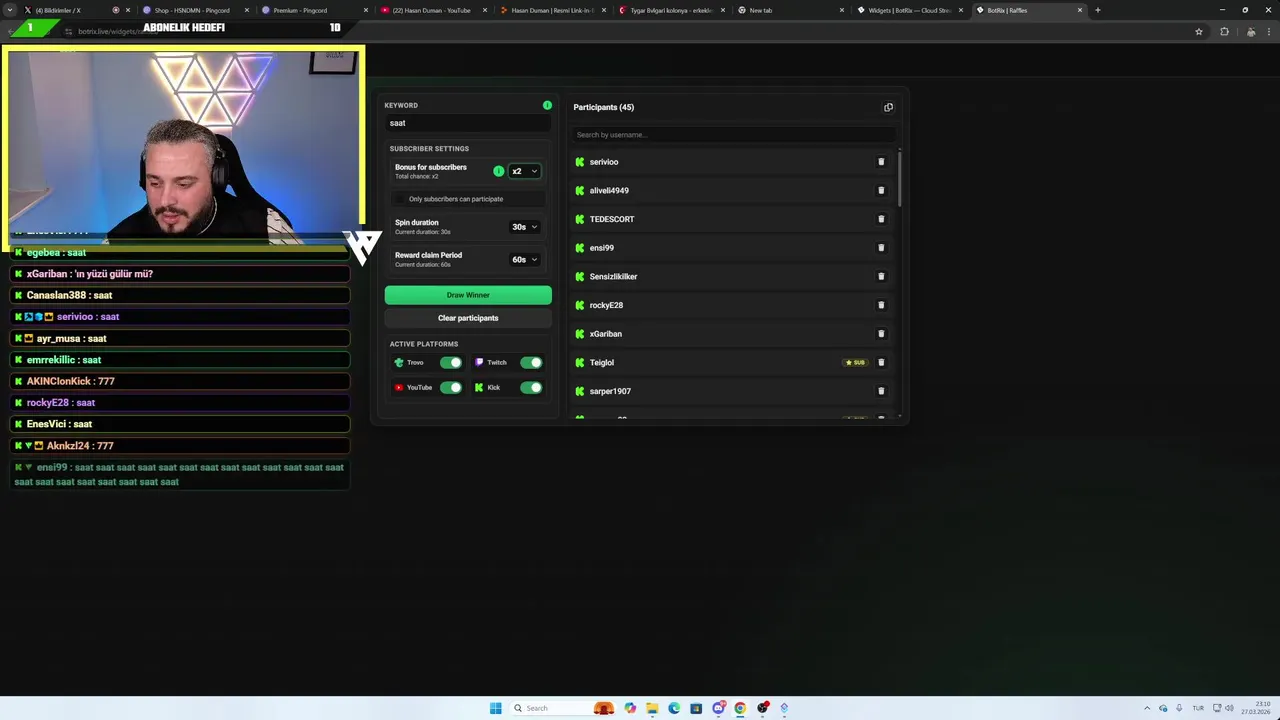Toggle Kick platform switch
The width and height of the screenshot is (1280, 720).
[x=531, y=387]
